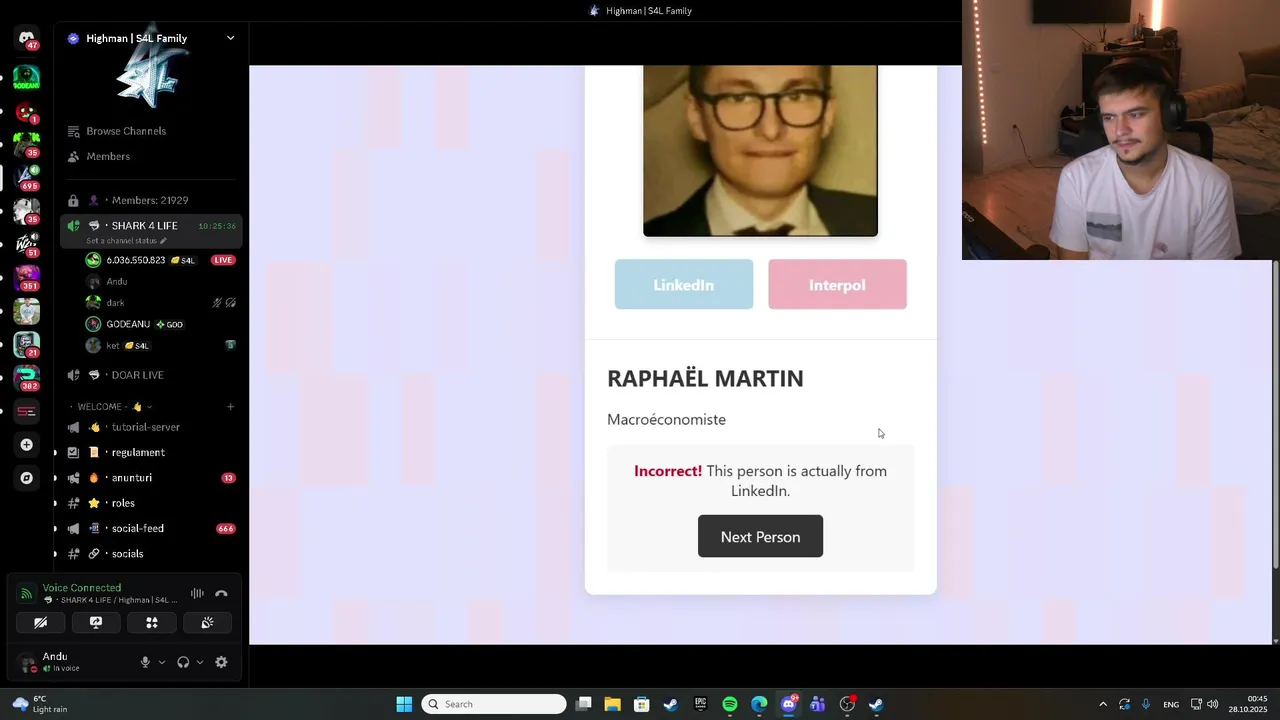
Task: Open the server with 382 badge
Action: coord(27,378)
